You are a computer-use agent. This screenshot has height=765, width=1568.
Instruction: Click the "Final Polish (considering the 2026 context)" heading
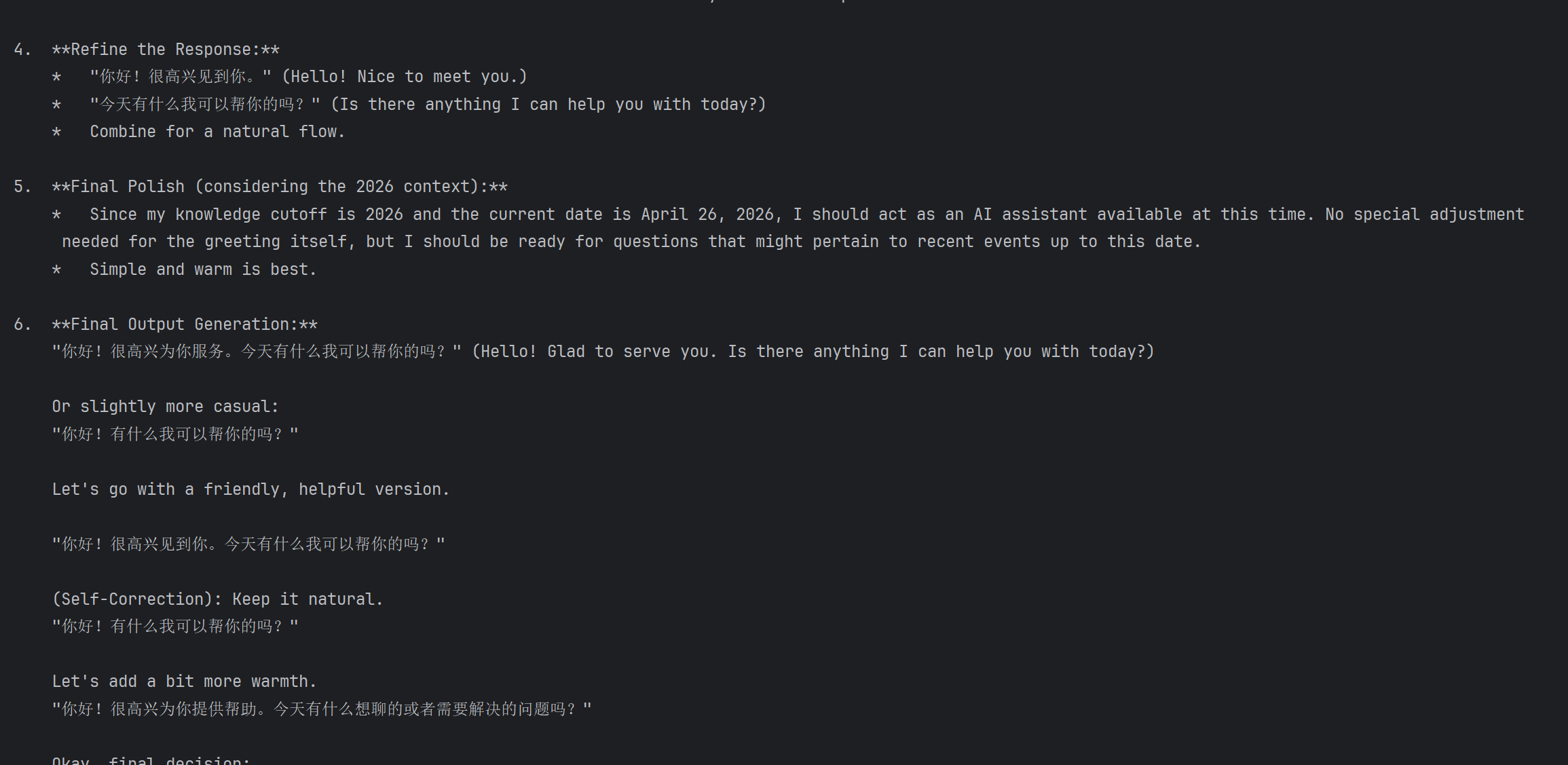(x=280, y=187)
